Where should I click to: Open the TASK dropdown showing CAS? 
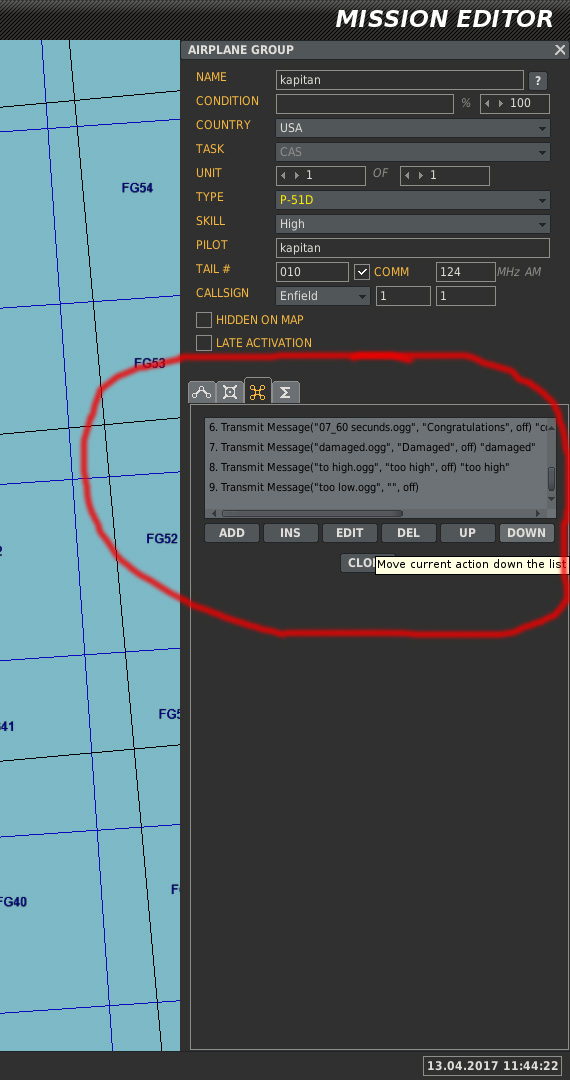[x=413, y=152]
